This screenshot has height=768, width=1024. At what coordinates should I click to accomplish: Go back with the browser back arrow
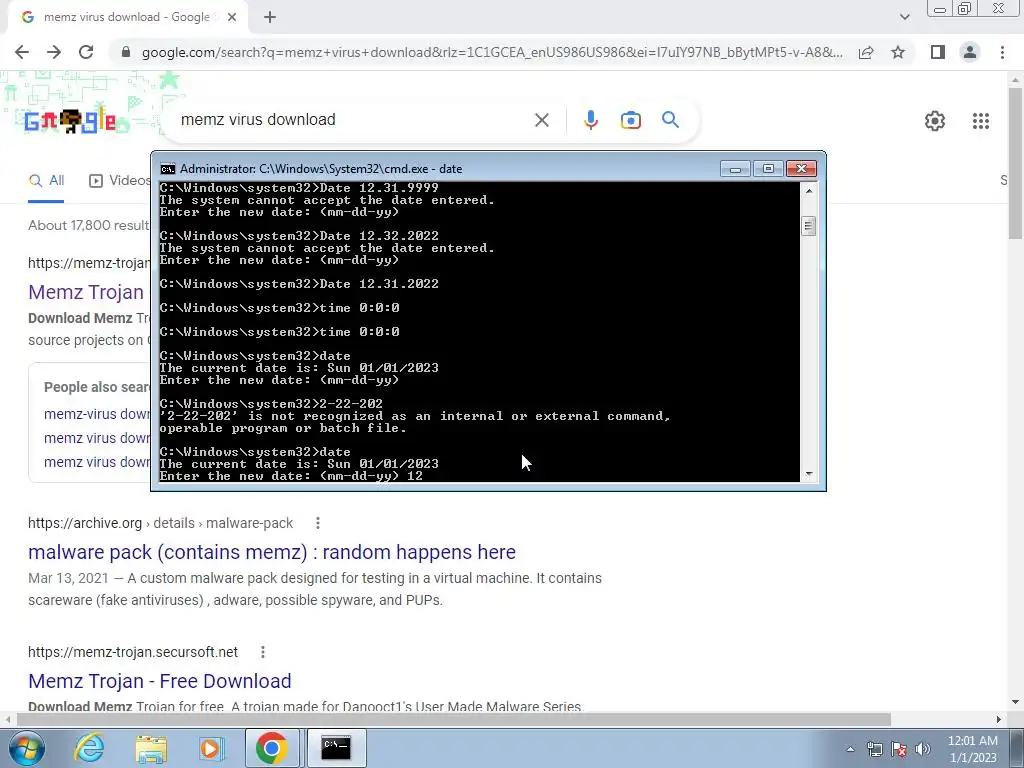[22, 52]
